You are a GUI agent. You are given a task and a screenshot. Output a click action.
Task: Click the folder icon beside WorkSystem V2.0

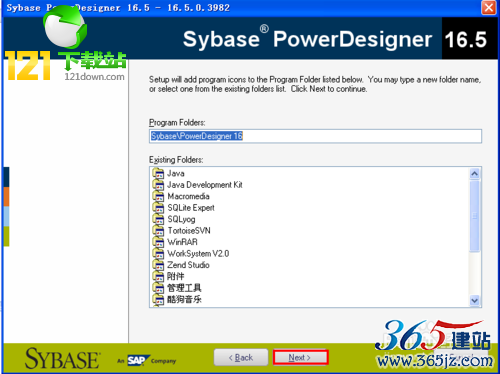[158, 253]
